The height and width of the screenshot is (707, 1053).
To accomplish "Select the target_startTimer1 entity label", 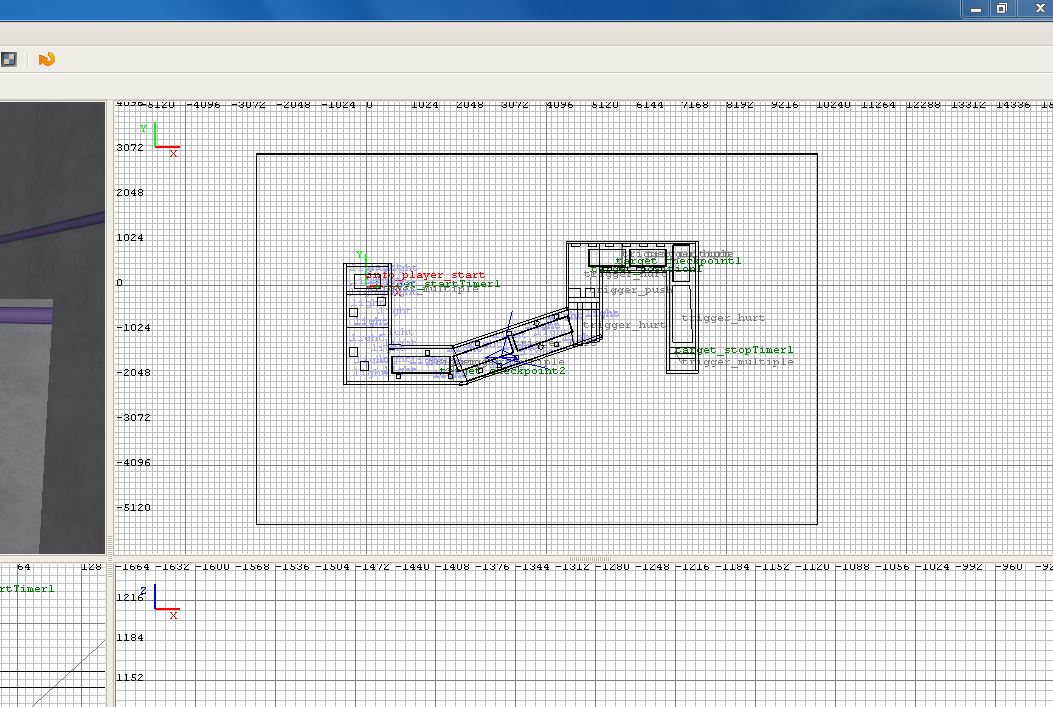I will (443, 284).
